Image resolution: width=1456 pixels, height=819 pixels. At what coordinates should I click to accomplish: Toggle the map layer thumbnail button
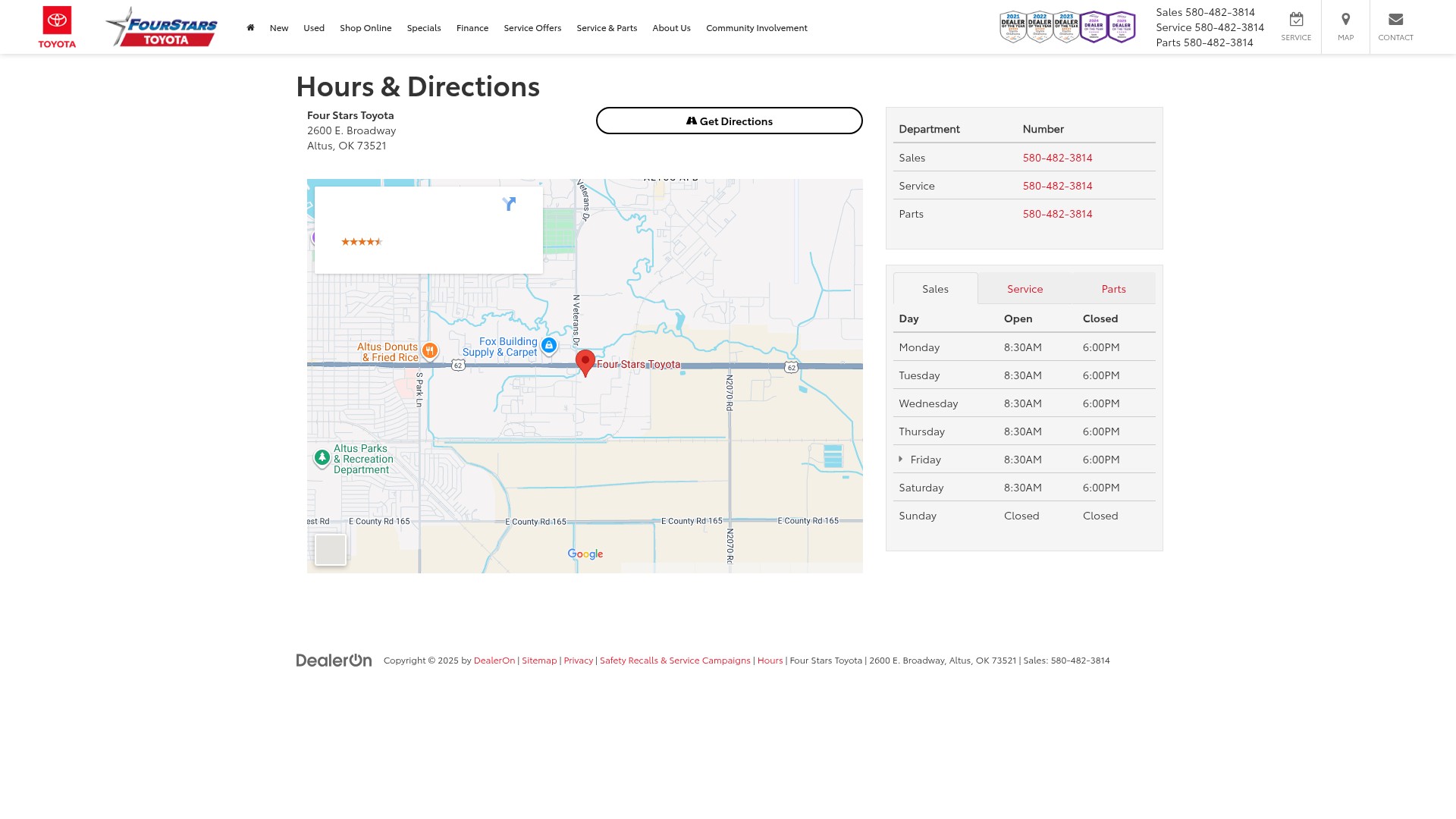331,550
